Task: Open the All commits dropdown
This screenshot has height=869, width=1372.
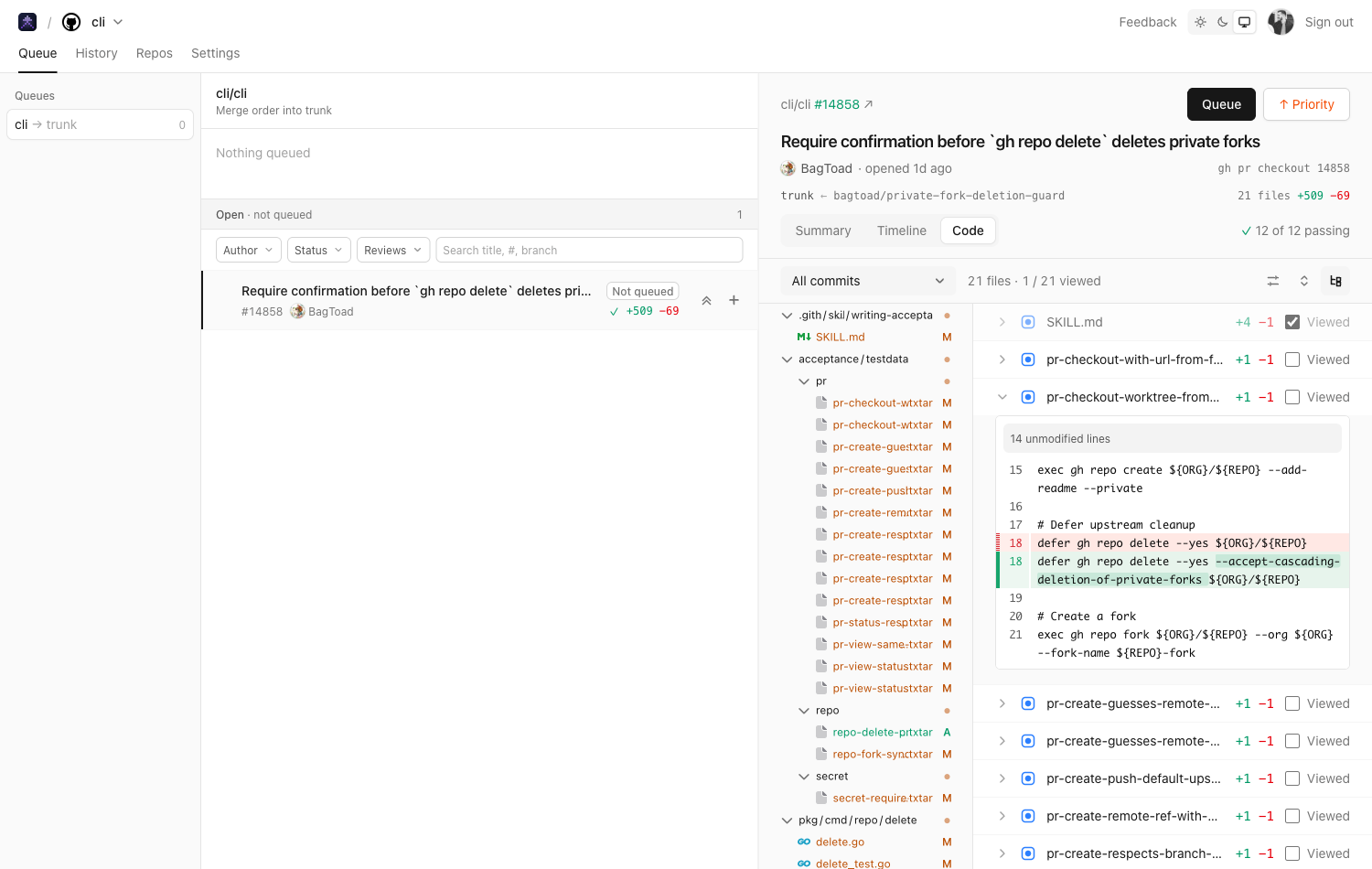Action: click(868, 281)
